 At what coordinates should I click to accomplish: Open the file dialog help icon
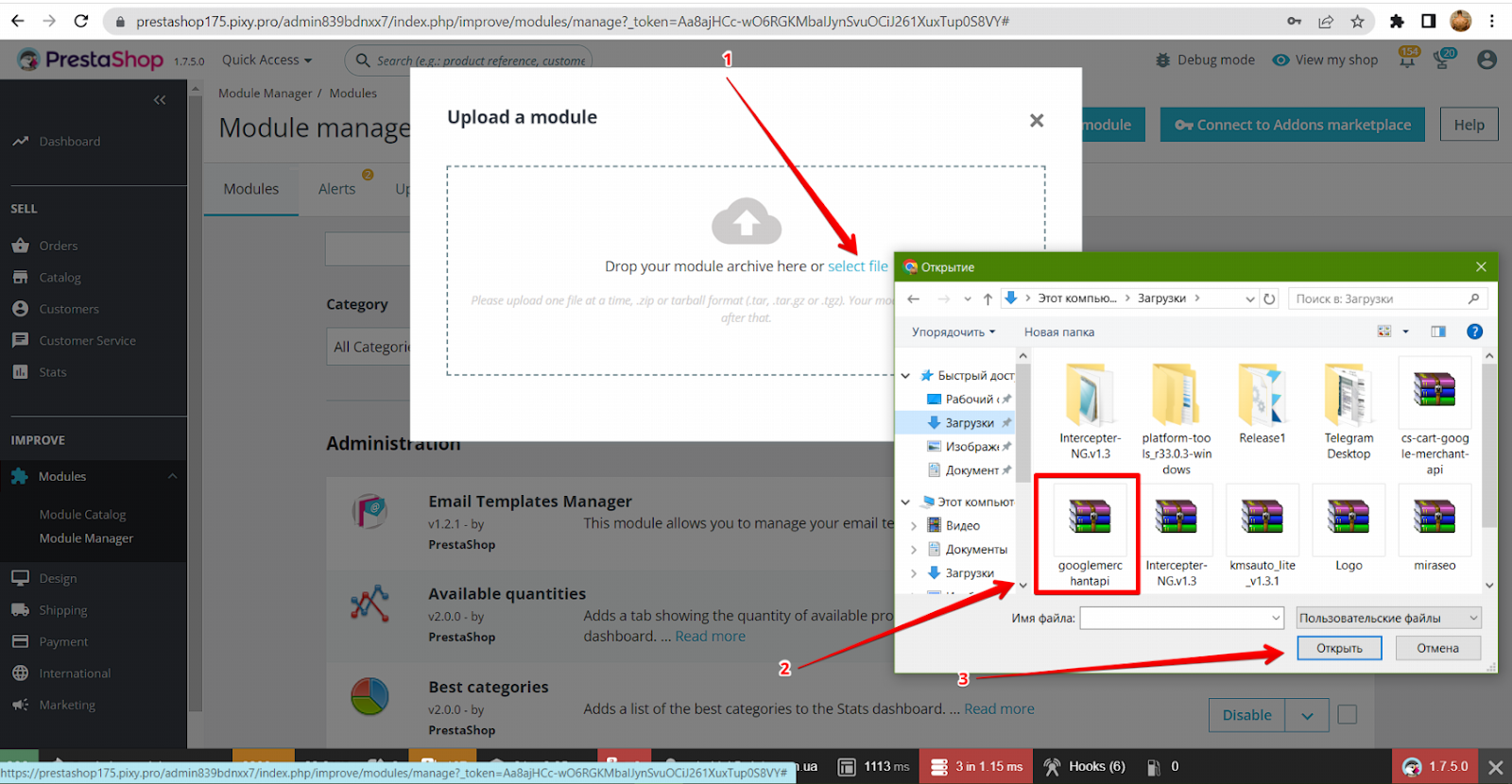[x=1474, y=332]
